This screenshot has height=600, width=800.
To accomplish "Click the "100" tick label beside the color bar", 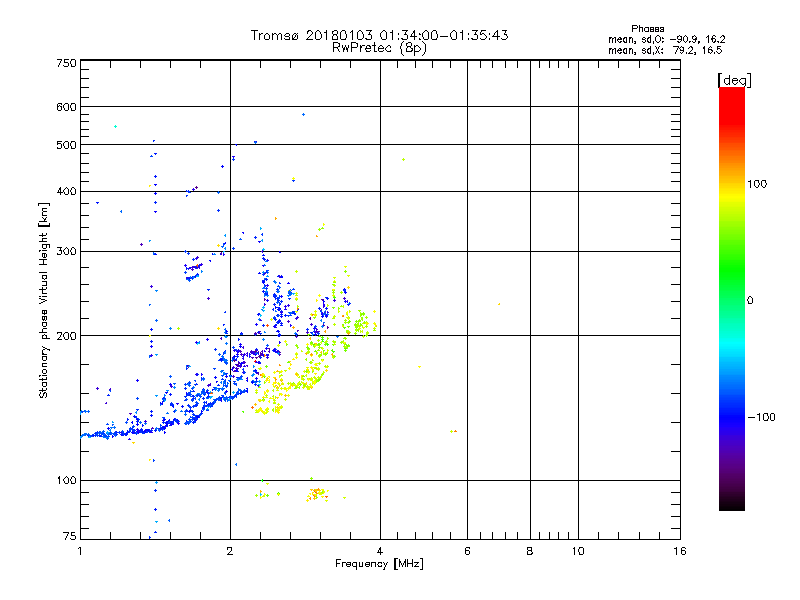I will 757,184.
